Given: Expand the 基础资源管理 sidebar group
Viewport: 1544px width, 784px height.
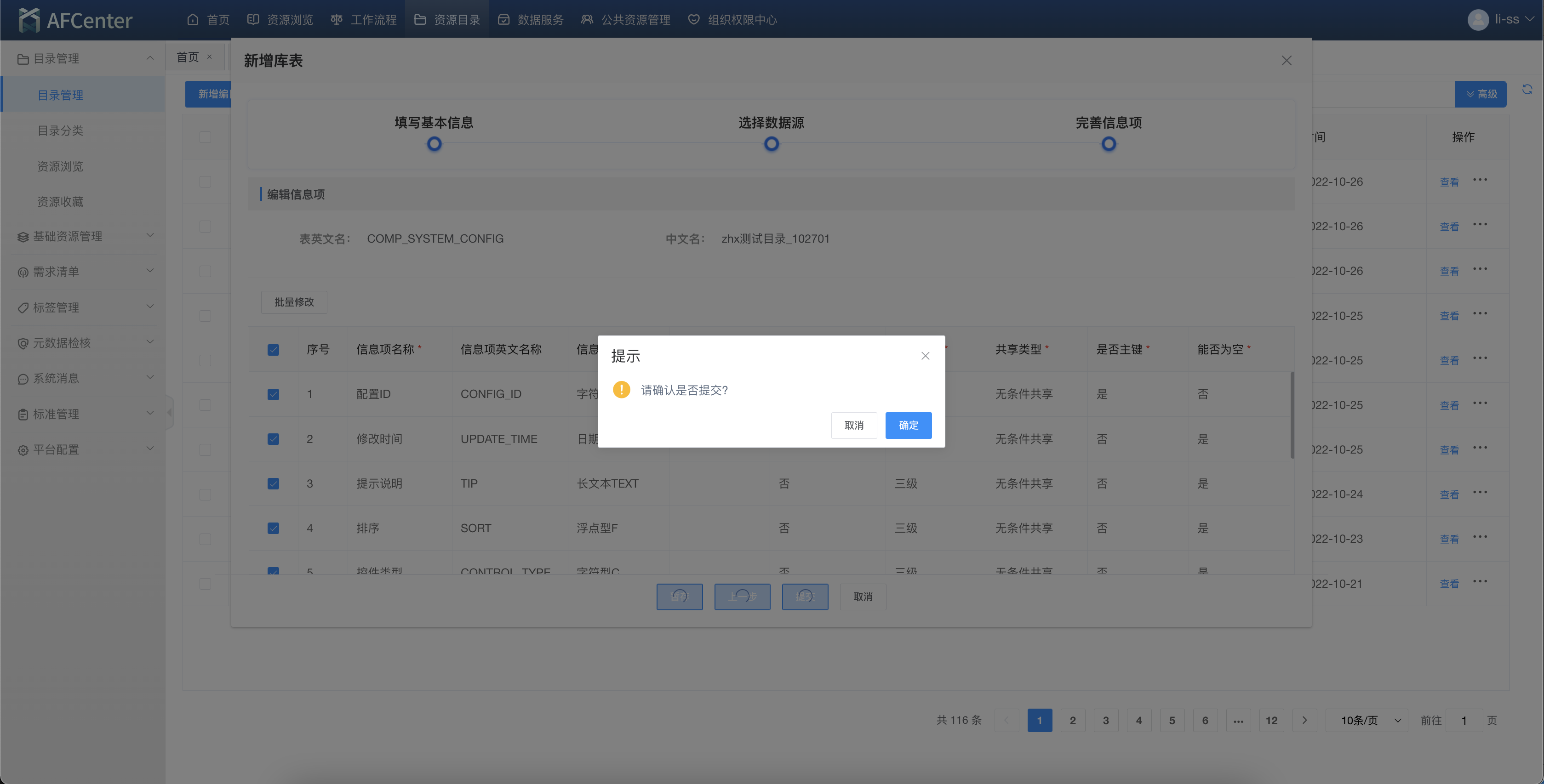Looking at the screenshot, I should click(150, 235).
